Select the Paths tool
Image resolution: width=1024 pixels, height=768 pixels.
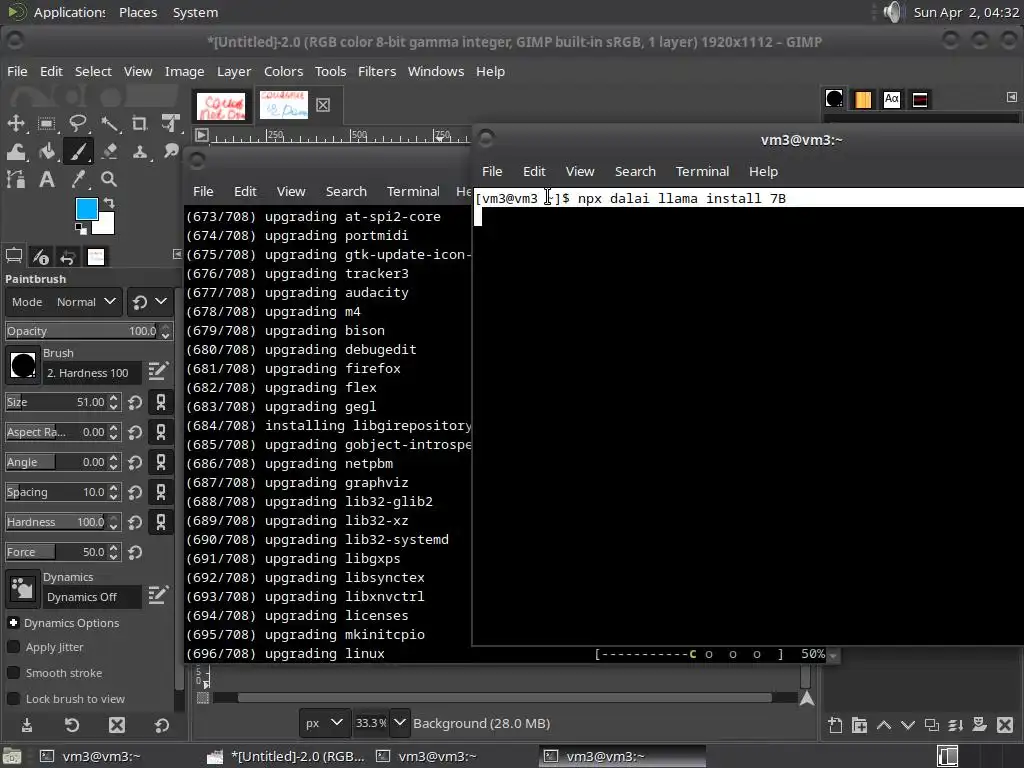click(x=16, y=179)
